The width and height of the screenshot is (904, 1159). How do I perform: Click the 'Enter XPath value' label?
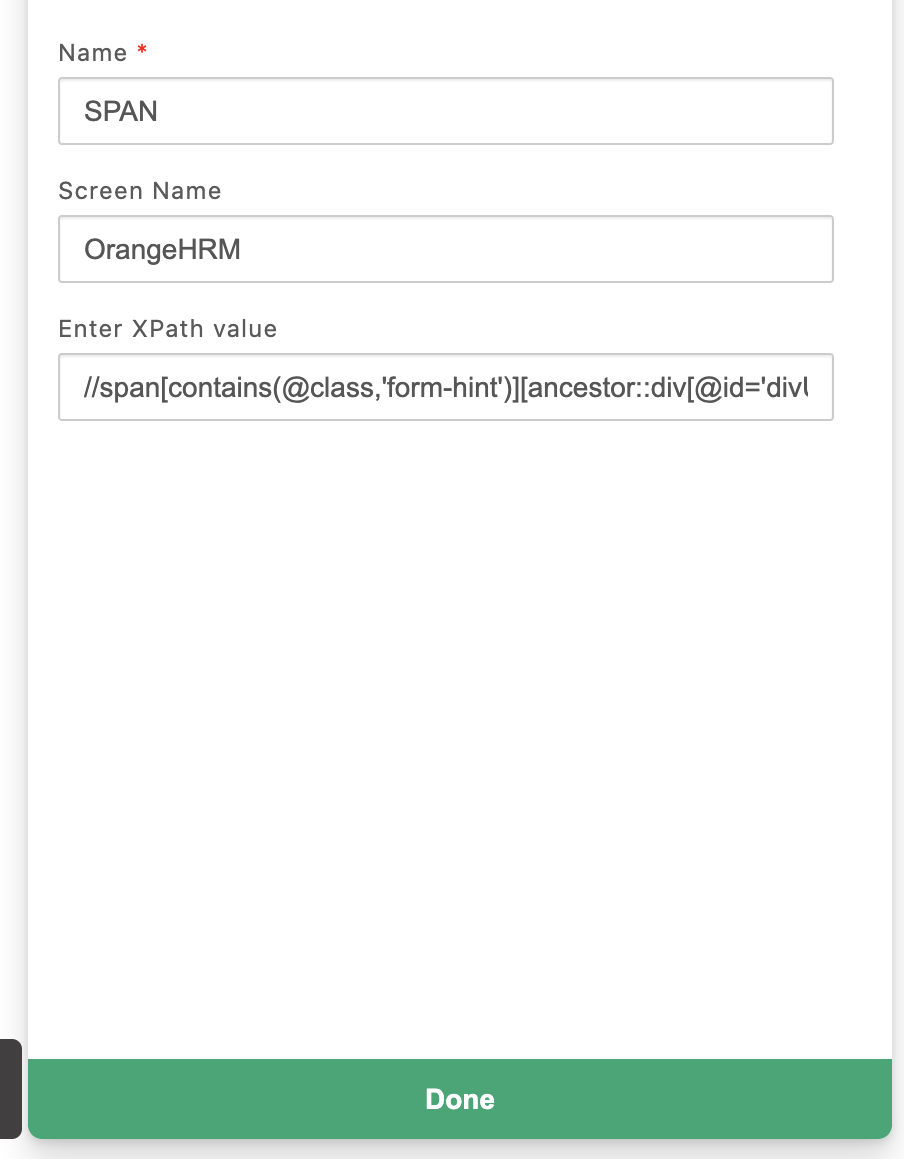168,329
